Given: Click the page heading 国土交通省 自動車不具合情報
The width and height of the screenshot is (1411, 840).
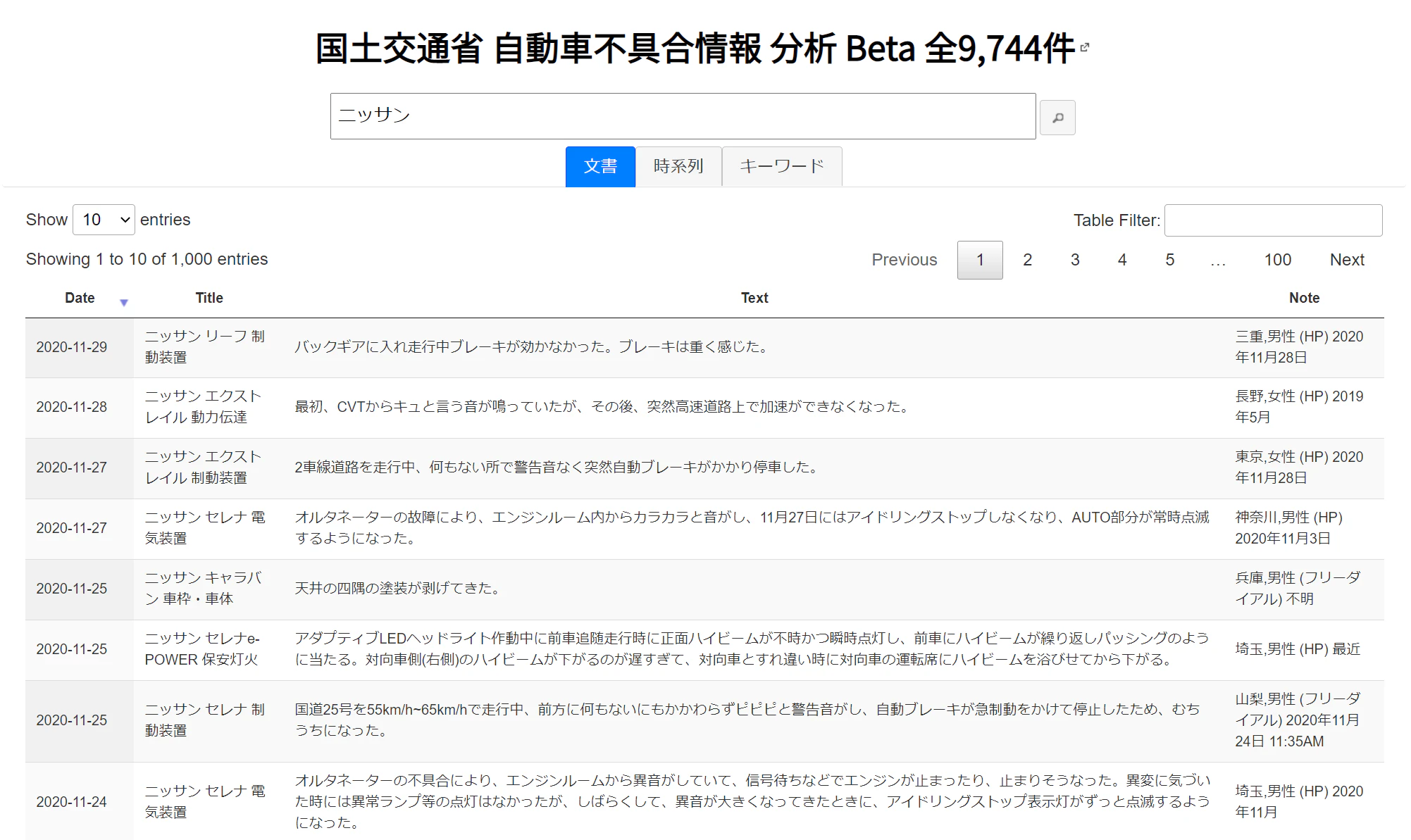Looking at the screenshot, I should [539, 49].
